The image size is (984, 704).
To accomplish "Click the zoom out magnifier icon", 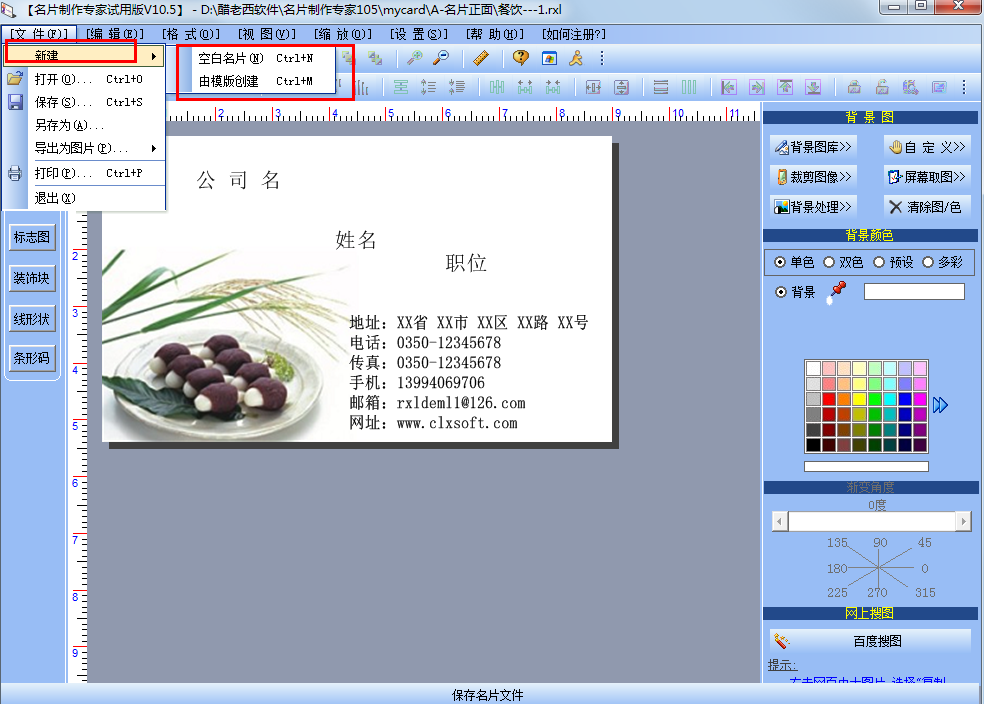I will click(x=441, y=58).
